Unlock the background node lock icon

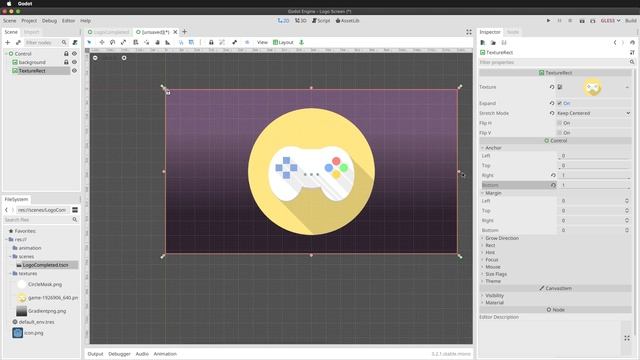66,62
